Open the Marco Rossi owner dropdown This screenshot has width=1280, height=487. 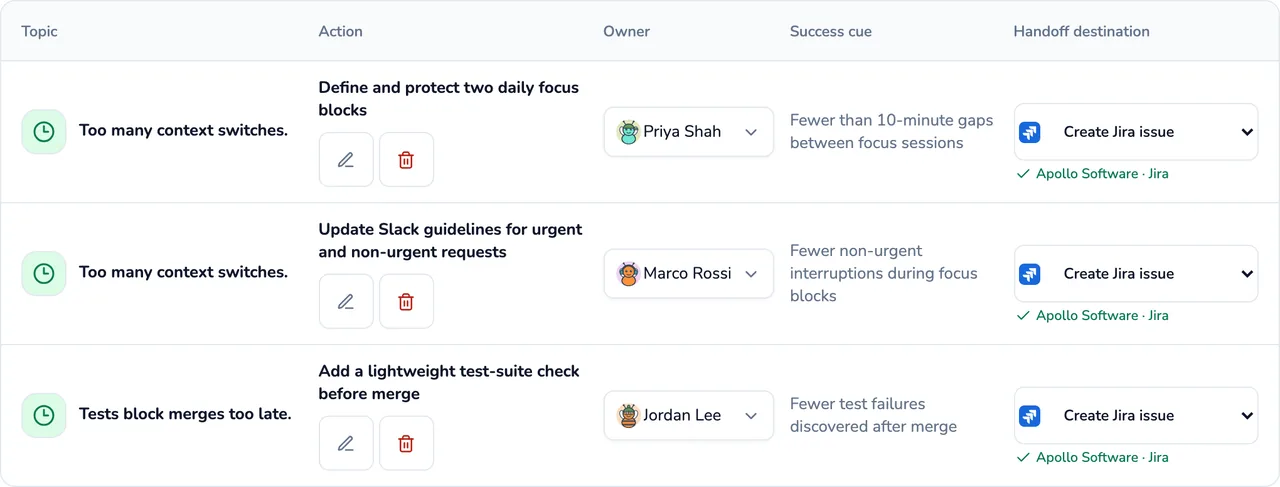(x=689, y=274)
